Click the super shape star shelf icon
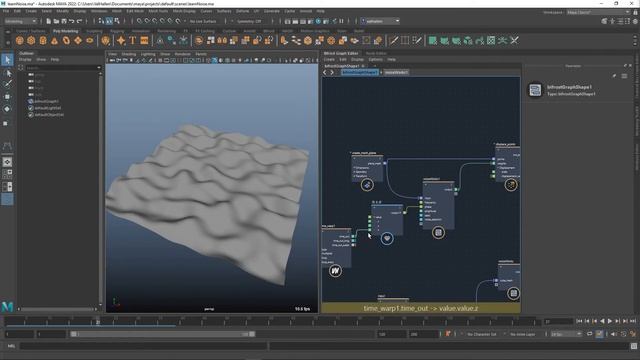The image size is (640, 360). [x=121, y=40]
